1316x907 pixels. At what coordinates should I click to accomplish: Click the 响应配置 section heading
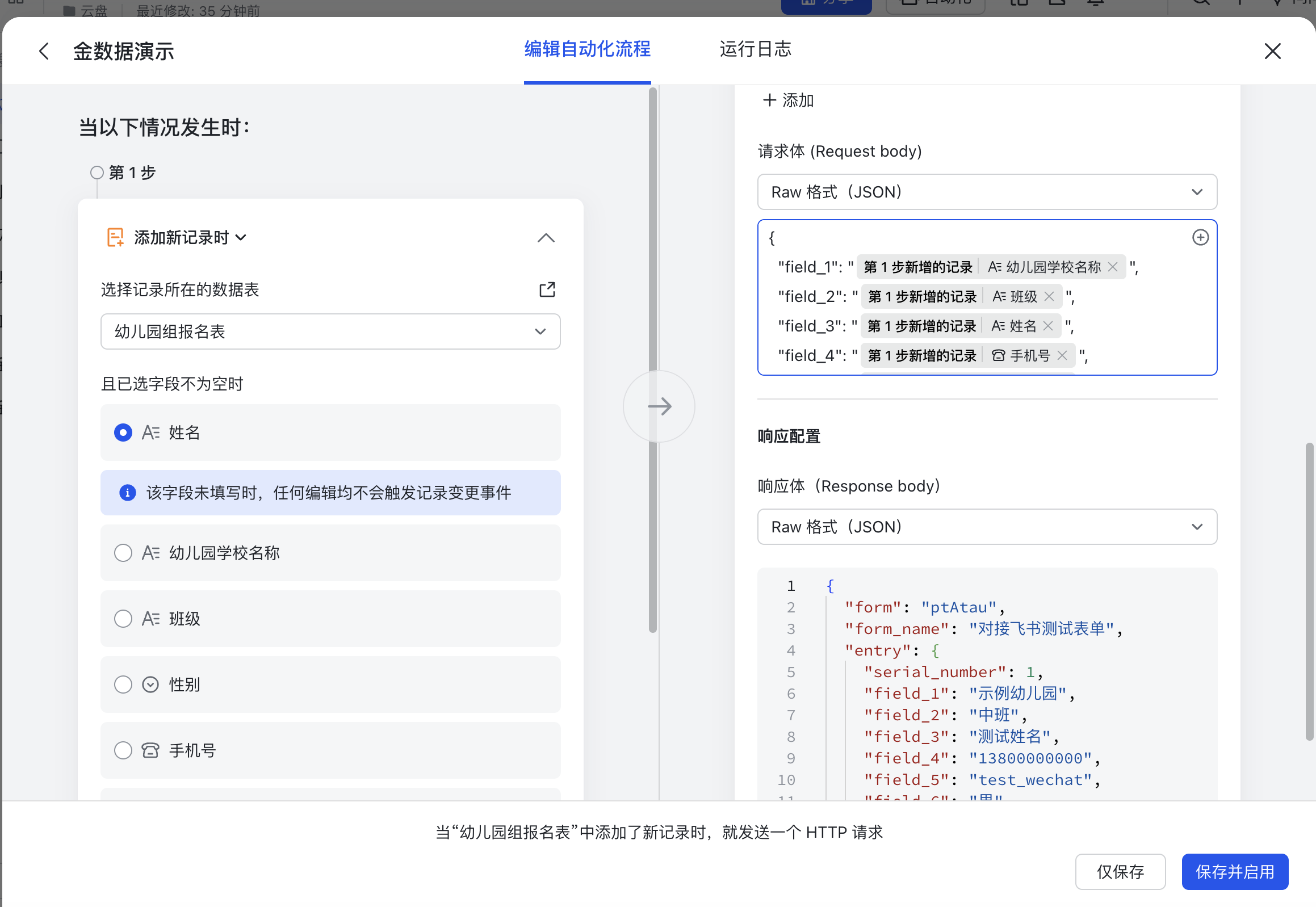click(789, 436)
